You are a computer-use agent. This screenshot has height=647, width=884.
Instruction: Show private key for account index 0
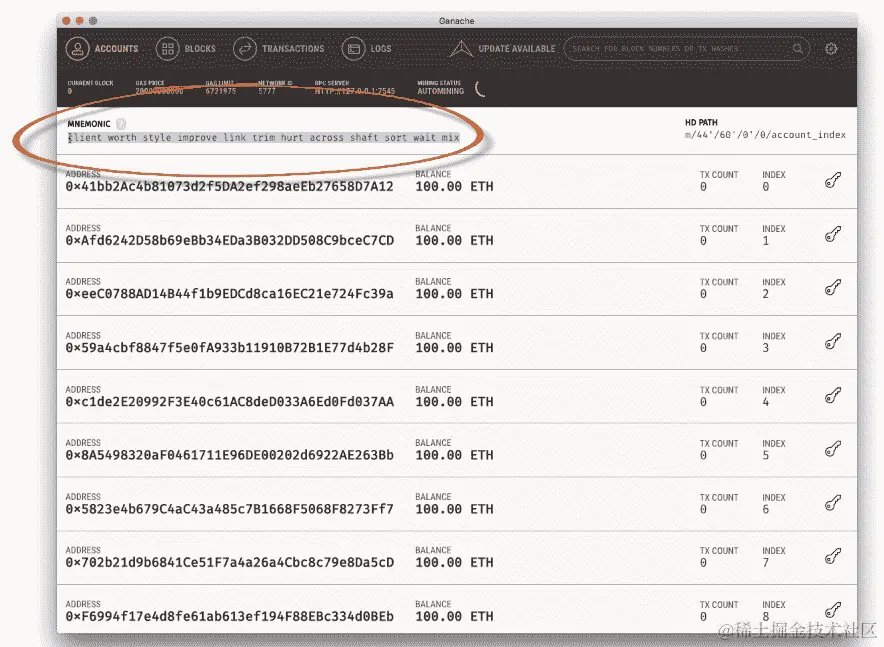click(x=833, y=180)
